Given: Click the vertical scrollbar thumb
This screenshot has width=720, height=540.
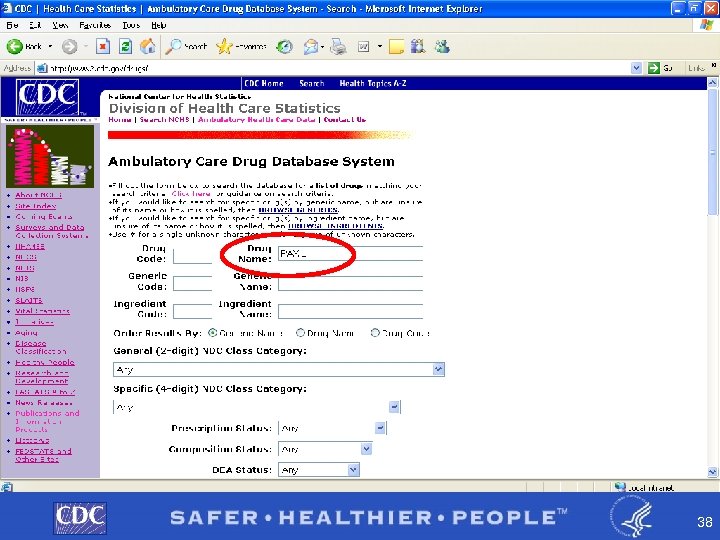Looking at the screenshot, I should coord(712,152).
